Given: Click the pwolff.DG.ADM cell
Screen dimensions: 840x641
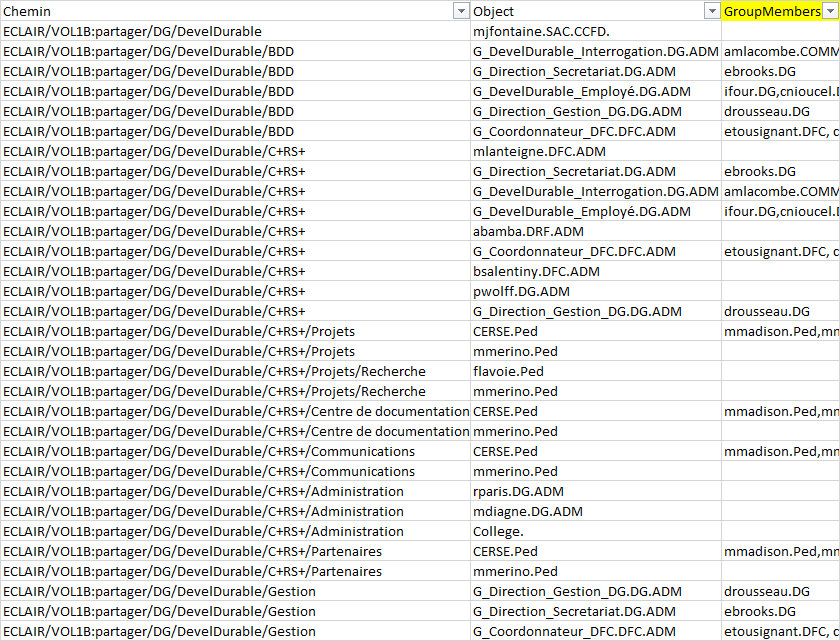Looking at the screenshot, I should tap(521, 291).
